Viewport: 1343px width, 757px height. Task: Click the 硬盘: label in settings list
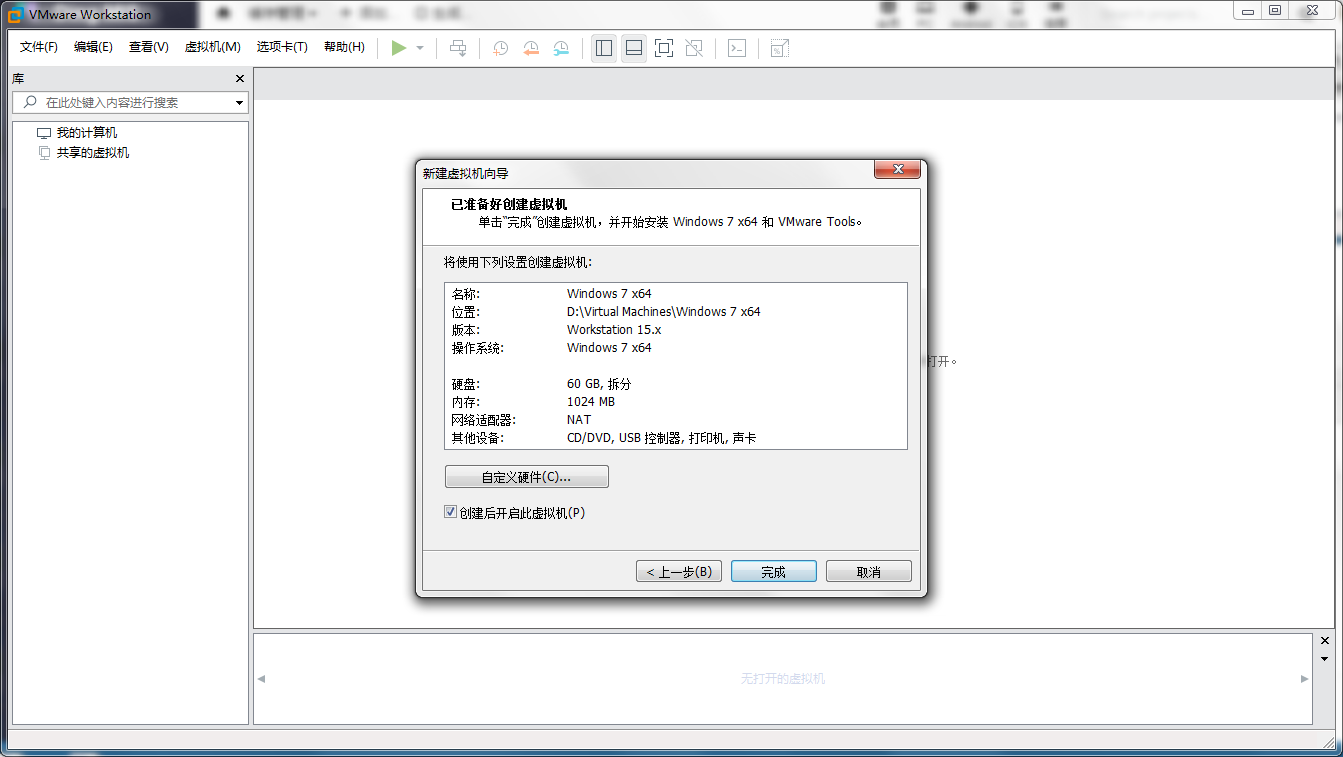[466, 384]
